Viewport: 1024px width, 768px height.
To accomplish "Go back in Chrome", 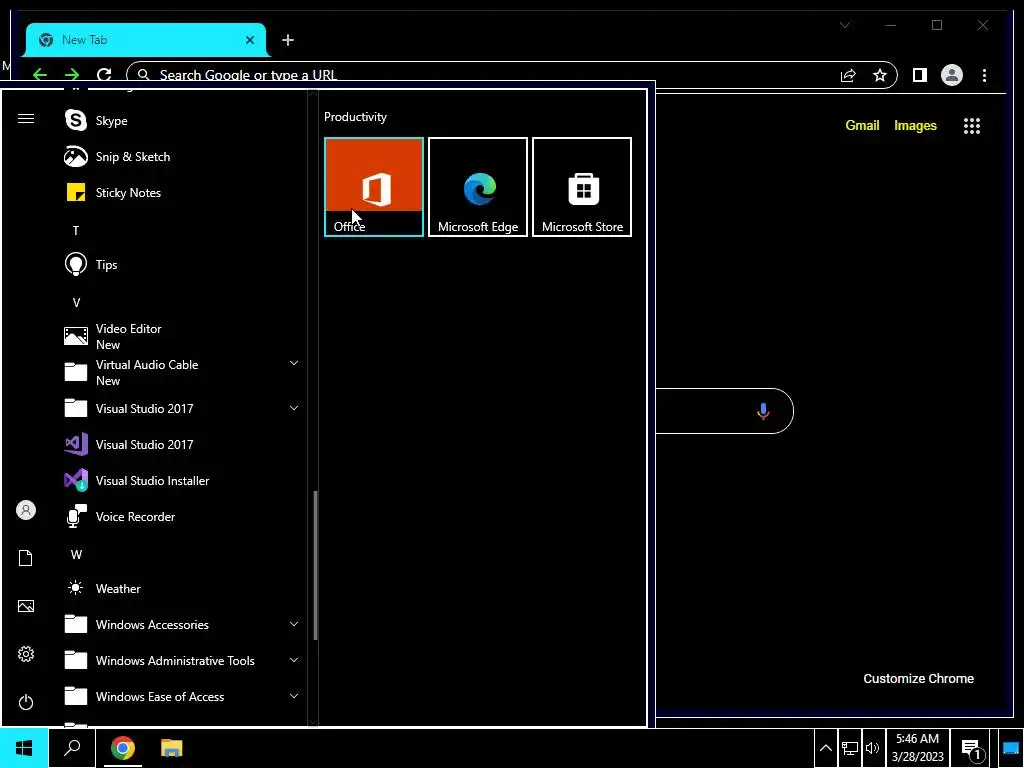I will (40, 75).
